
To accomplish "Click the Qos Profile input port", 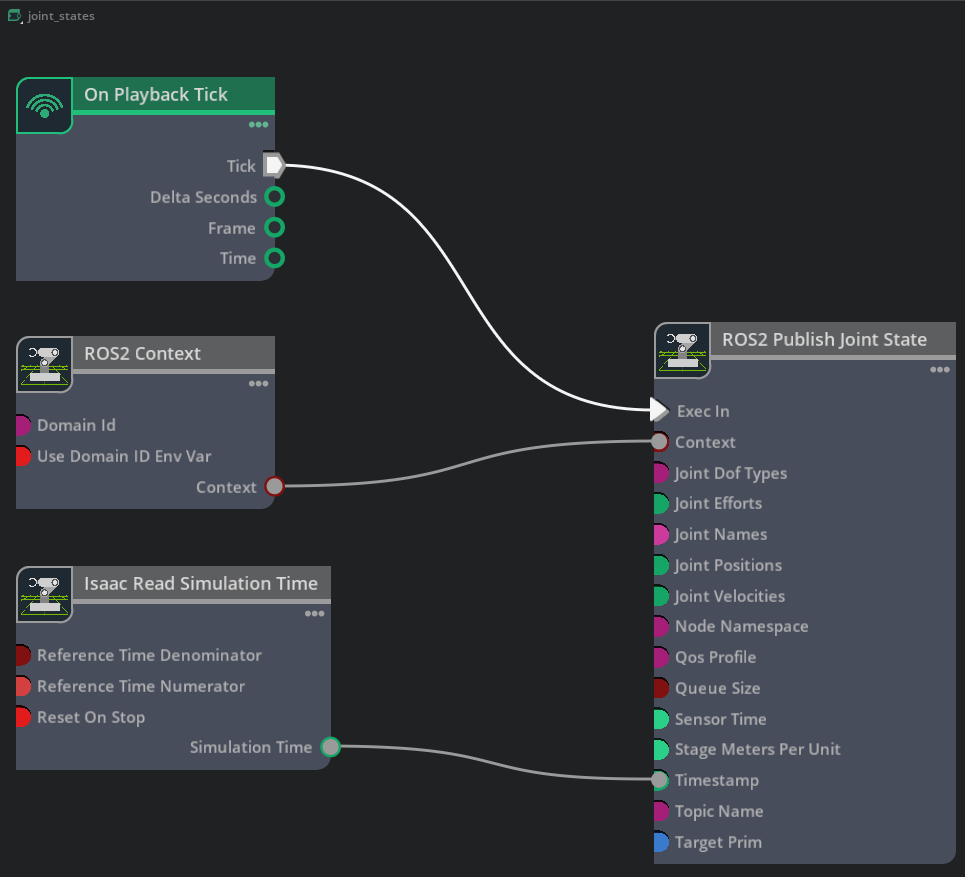I will tap(661, 657).
